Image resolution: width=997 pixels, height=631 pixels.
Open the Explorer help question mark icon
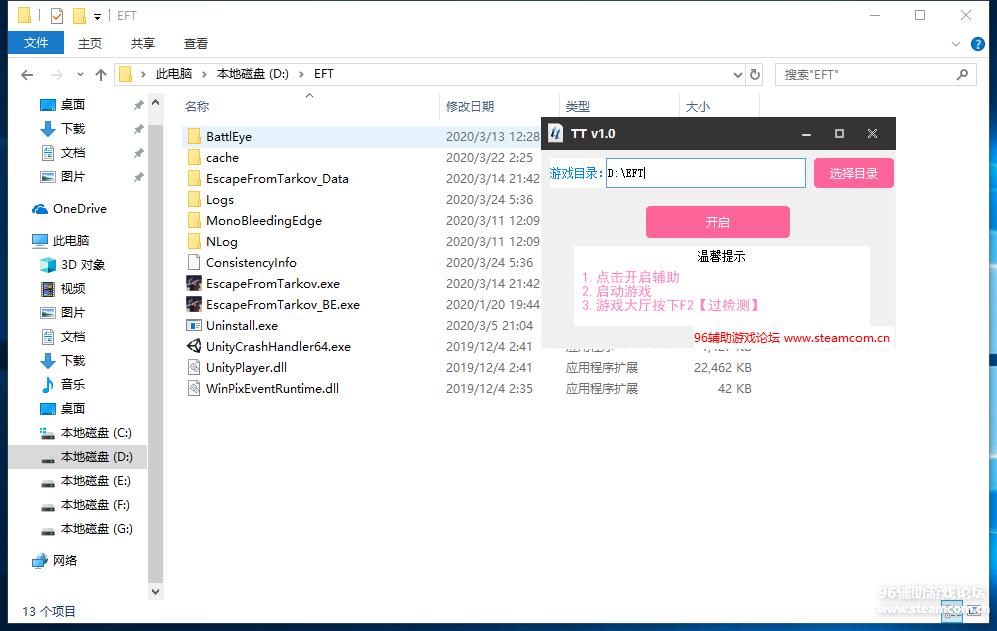pyautogui.click(x=979, y=43)
